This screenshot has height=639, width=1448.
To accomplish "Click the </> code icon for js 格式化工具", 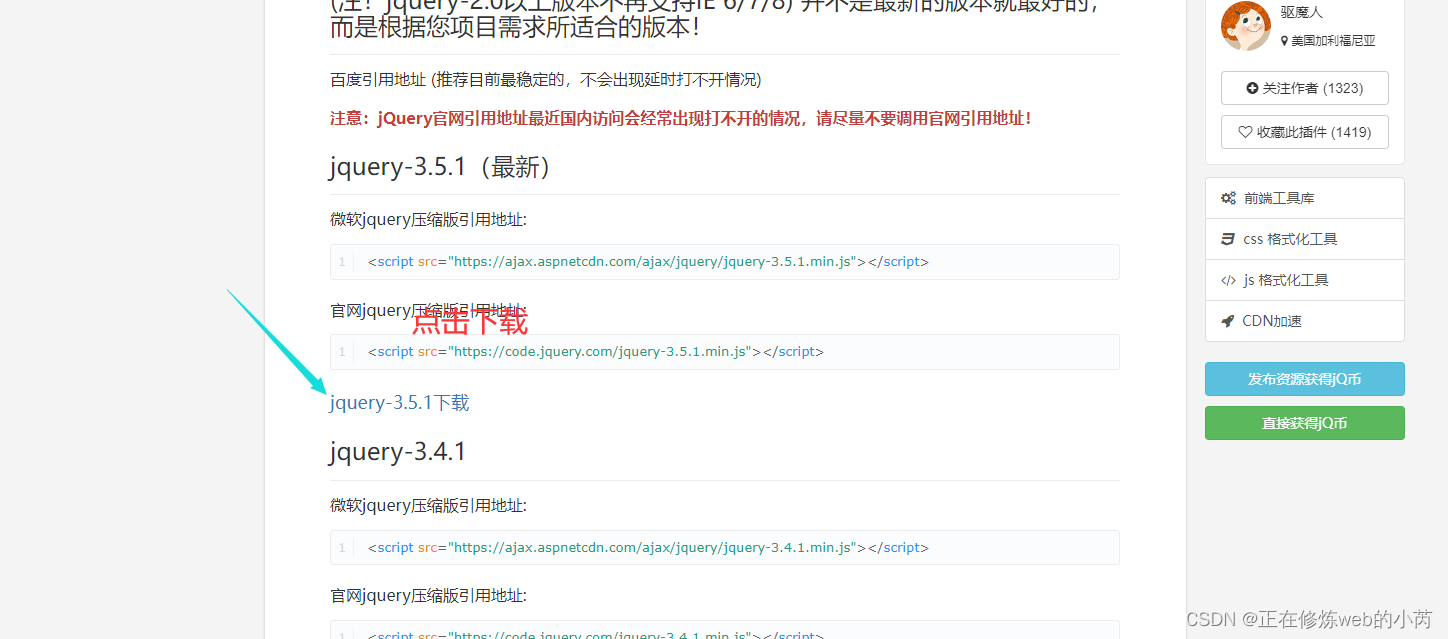I will pos(1228,280).
